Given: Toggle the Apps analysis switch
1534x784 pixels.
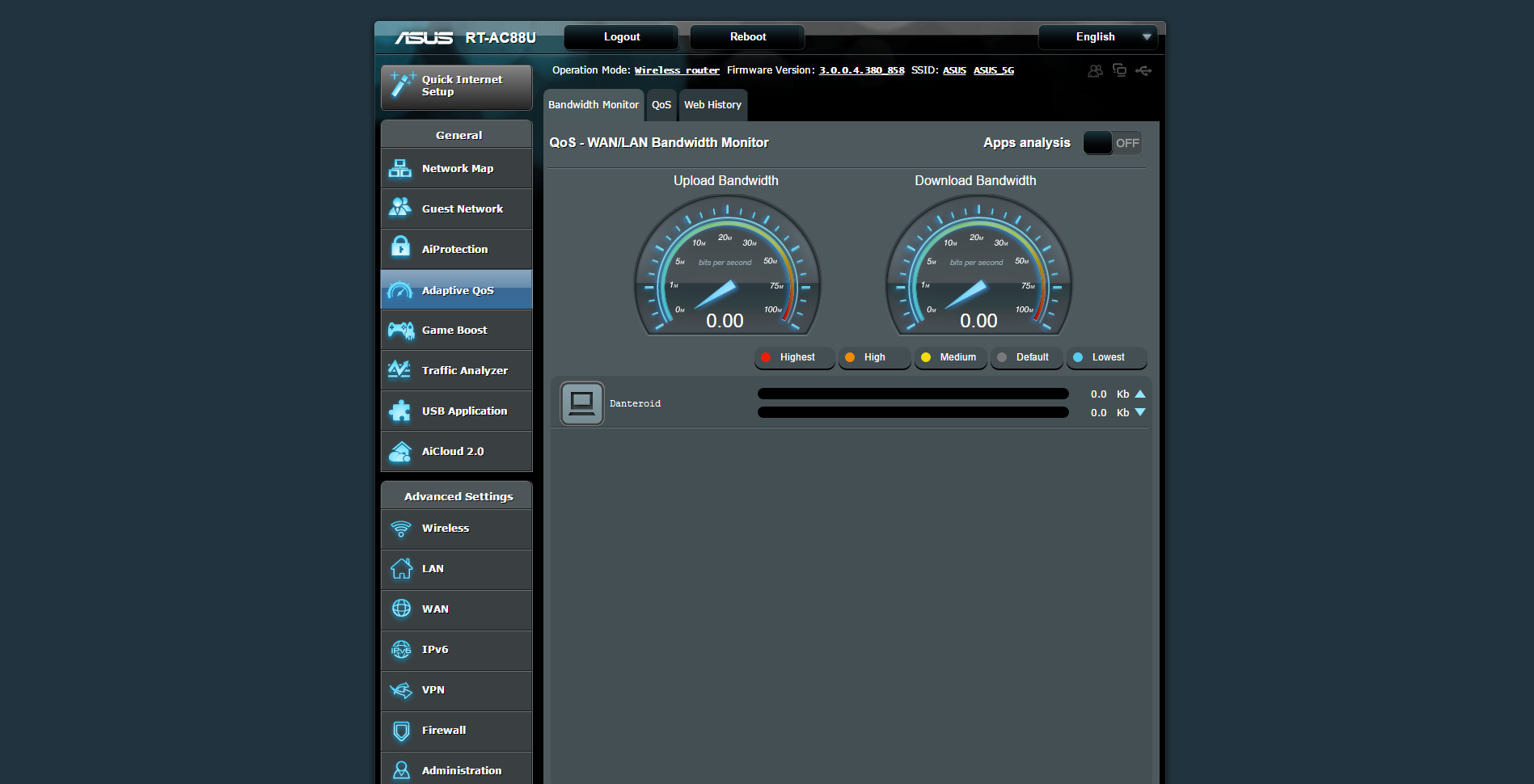Looking at the screenshot, I should 1112,143.
